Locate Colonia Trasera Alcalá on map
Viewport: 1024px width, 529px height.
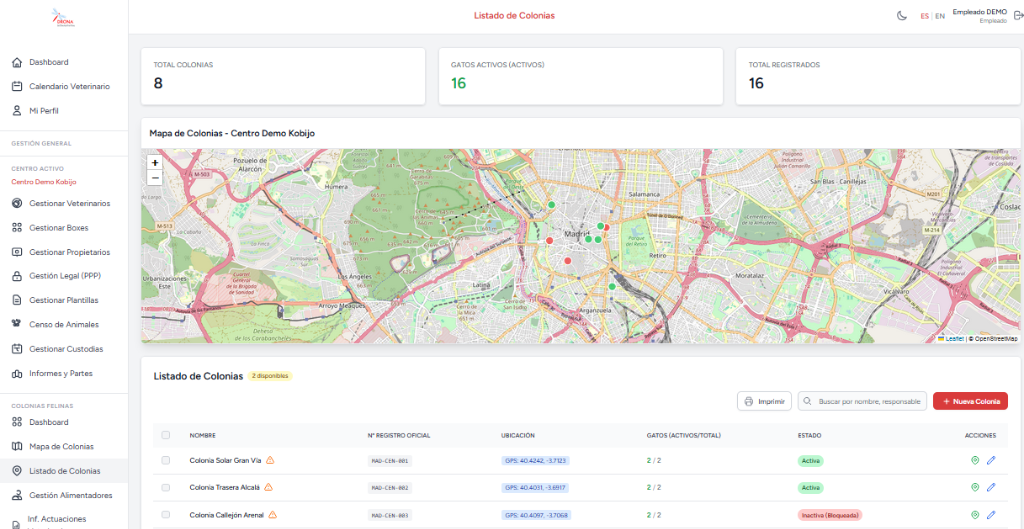point(975,487)
